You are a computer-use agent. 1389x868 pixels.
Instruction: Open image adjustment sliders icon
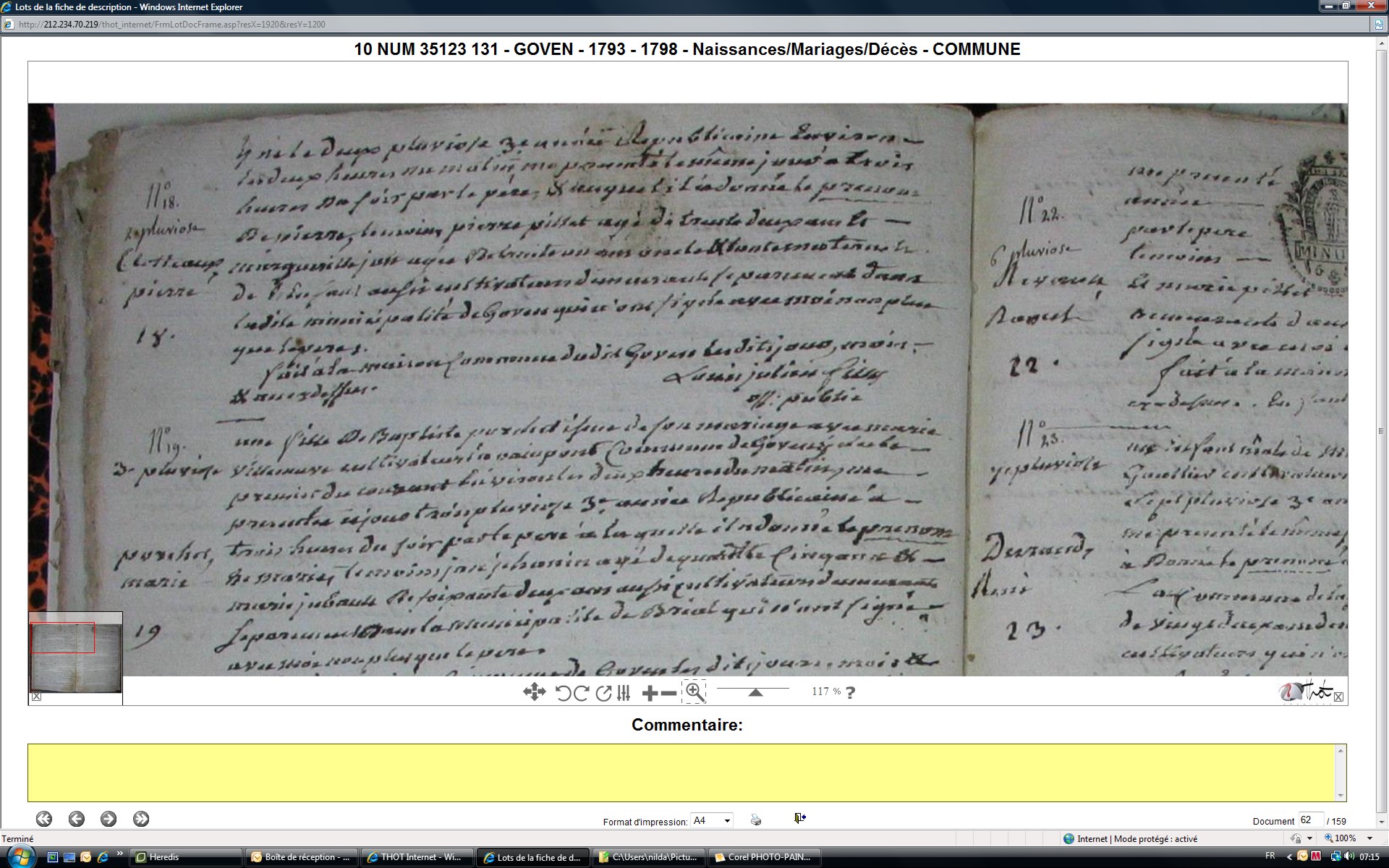click(x=624, y=693)
